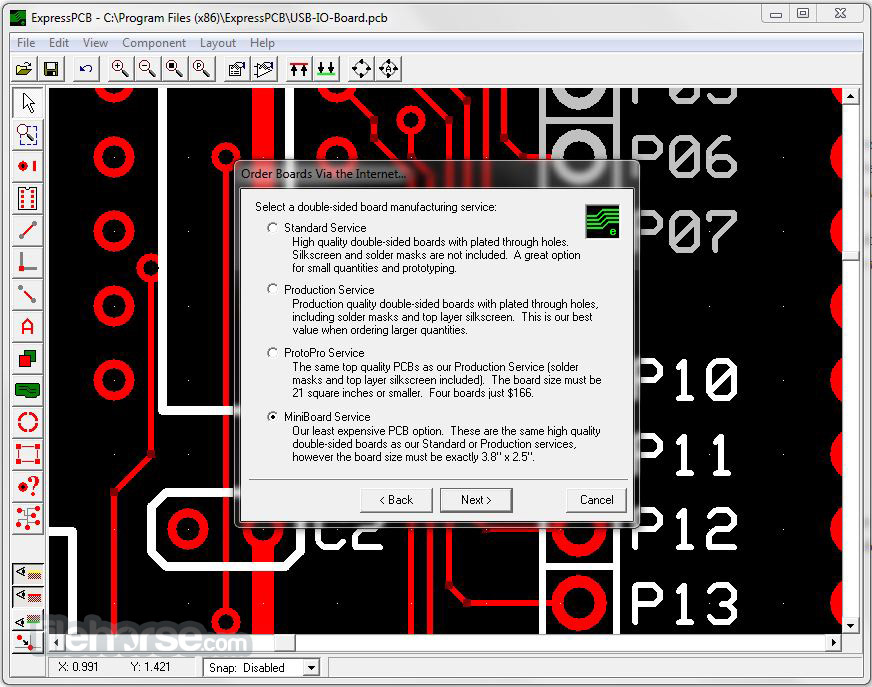Select the MiniBoard Service radio button
Image resolution: width=872 pixels, height=687 pixels.
click(x=272, y=417)
